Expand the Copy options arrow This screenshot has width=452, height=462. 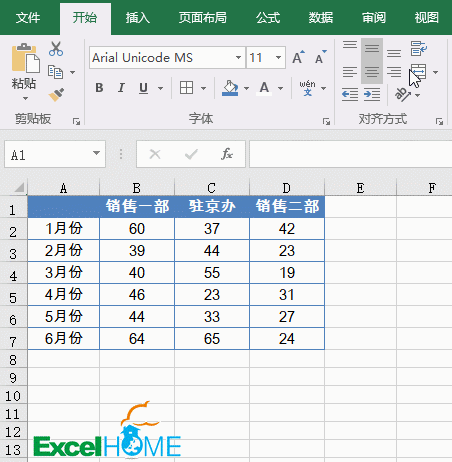pyautogui.click(x=72, y=72)
